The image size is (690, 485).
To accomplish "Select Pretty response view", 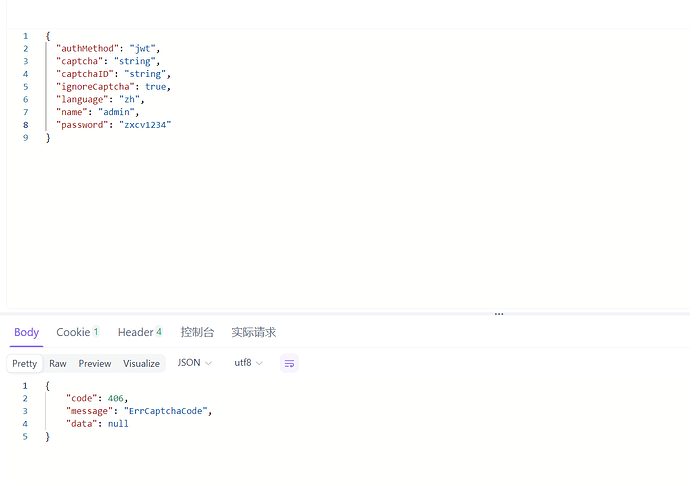I will (x=25, y=364).
